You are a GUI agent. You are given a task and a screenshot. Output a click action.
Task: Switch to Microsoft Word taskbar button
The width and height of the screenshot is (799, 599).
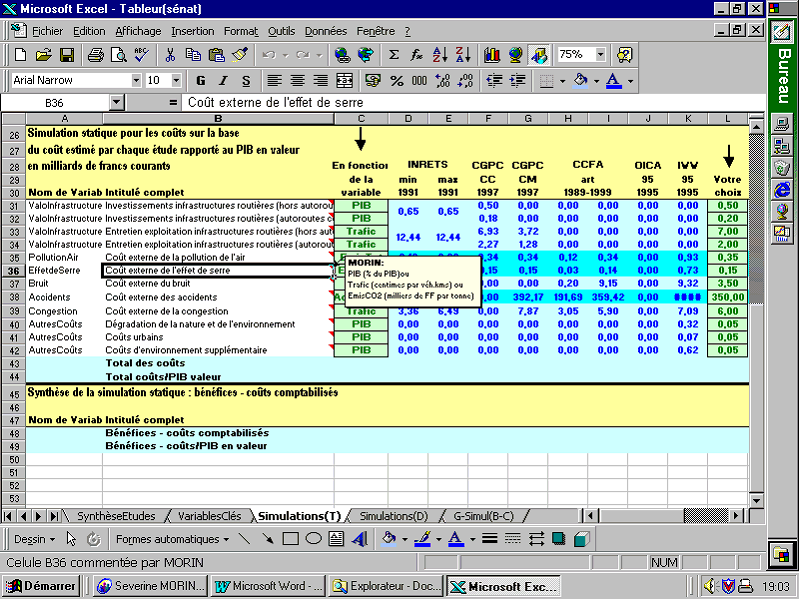[x=268, y=586]
